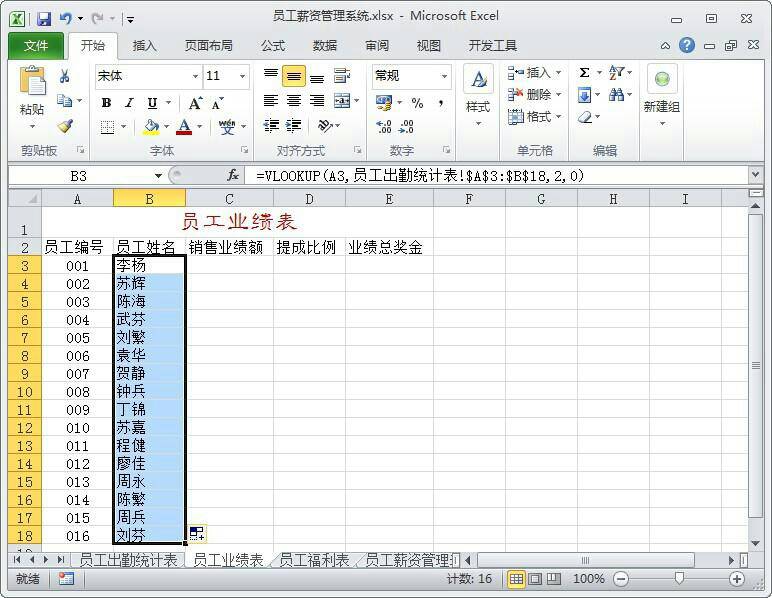Image resolution: width=772 pixels, height=598 pixels.
Task: Click the Percent Style icon
Action: 417,103
